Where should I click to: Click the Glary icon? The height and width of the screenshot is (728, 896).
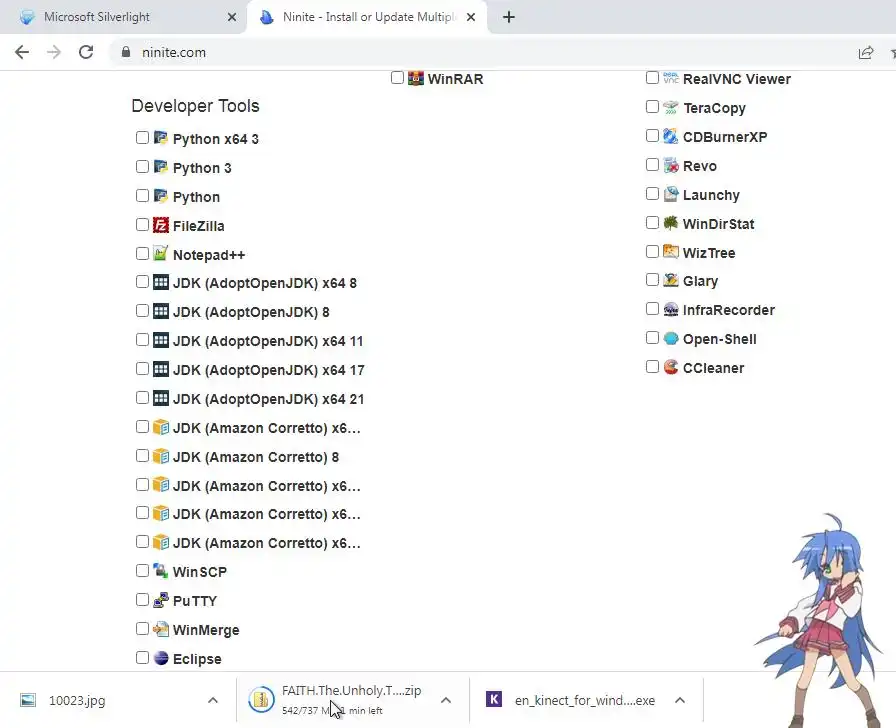click(671, 280)
